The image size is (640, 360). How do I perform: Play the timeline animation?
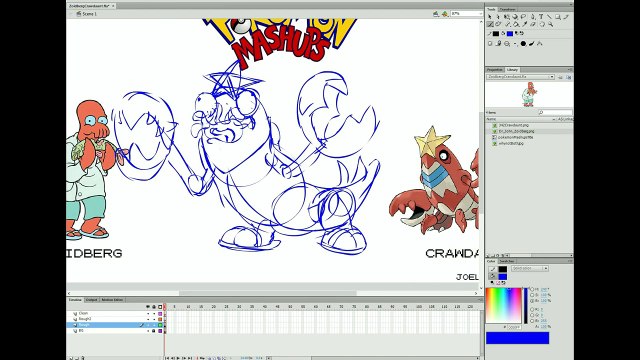(178, 358)
